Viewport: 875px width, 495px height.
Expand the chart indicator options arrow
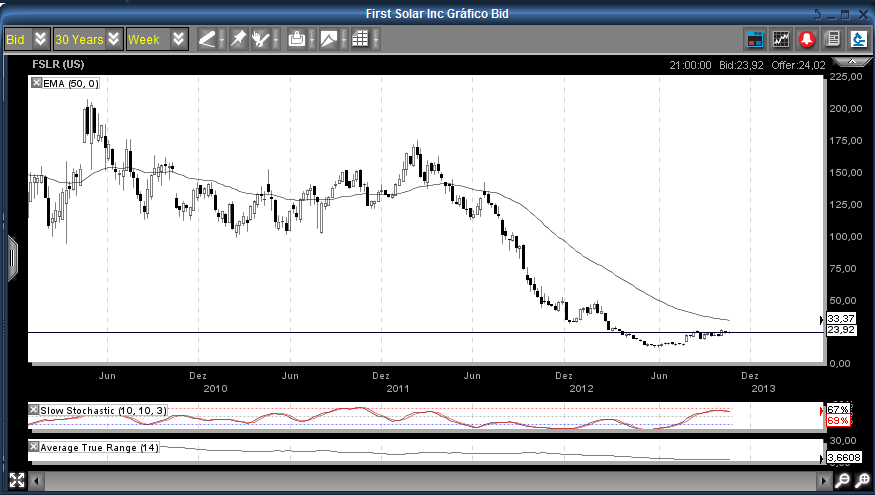pos(344,40)
